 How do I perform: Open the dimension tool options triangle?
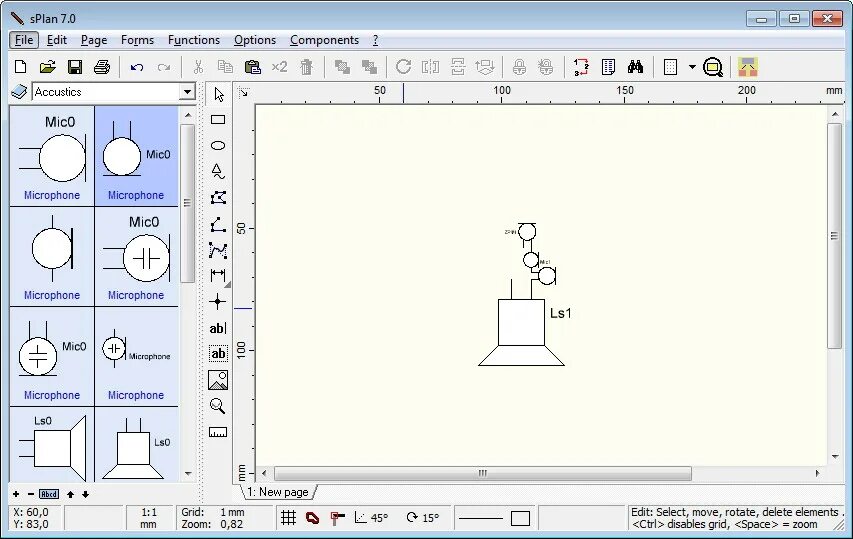[227, 284]
